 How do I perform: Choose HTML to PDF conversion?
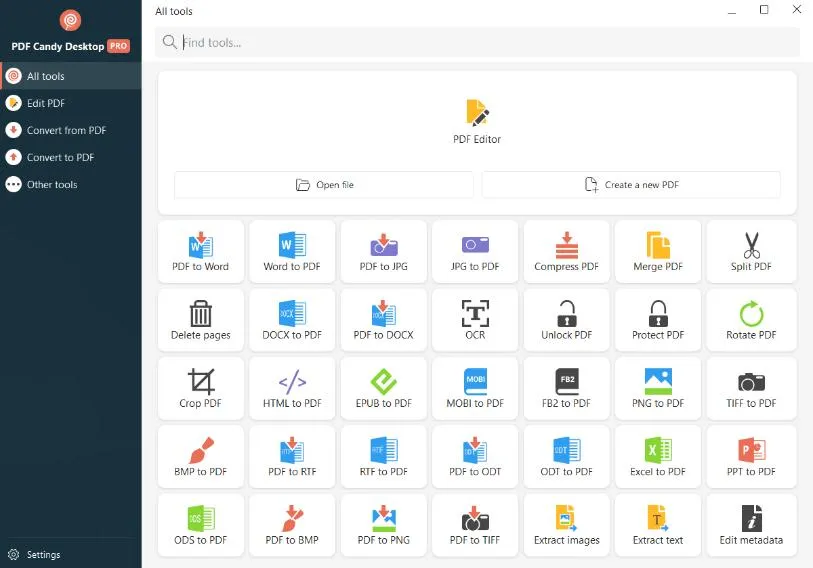click(292, 389)
